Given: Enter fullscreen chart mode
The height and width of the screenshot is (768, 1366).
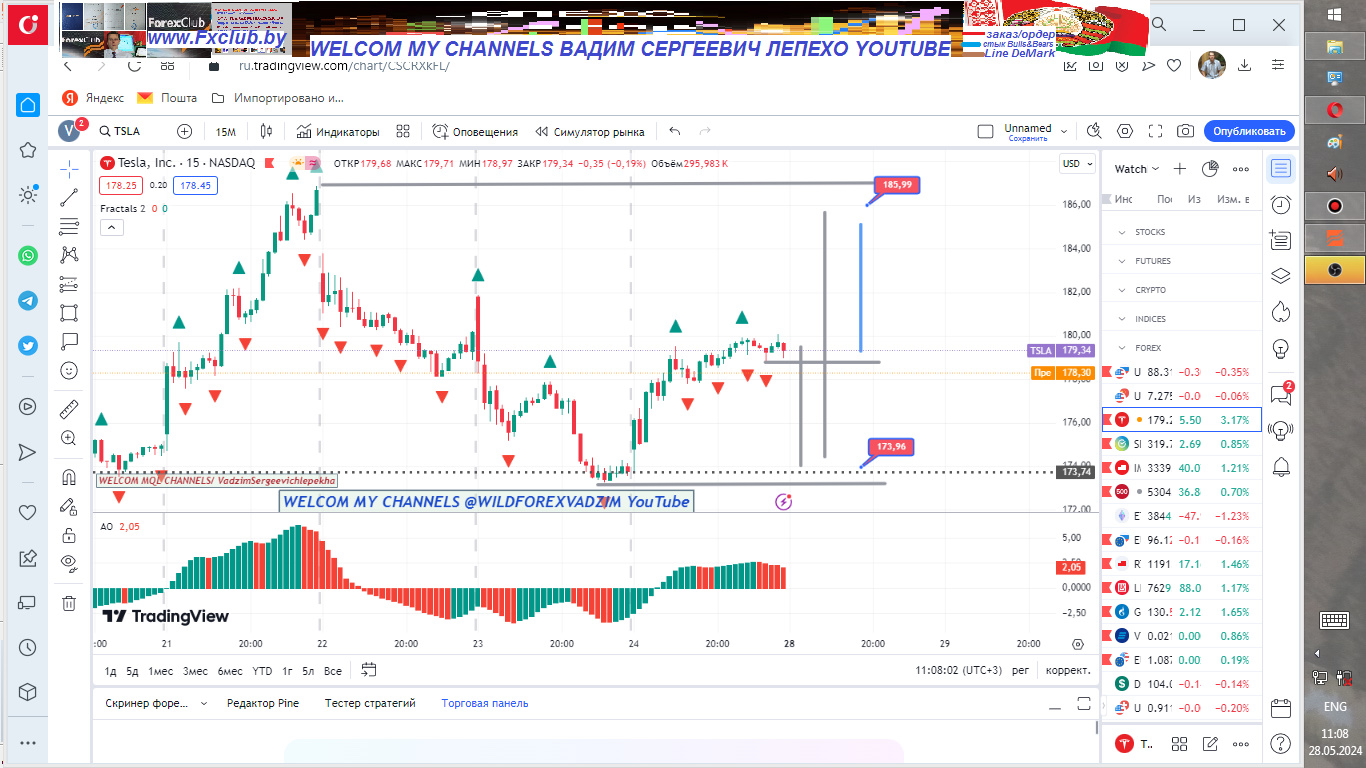Looking at the screenshot, I should click(1155, 131).
